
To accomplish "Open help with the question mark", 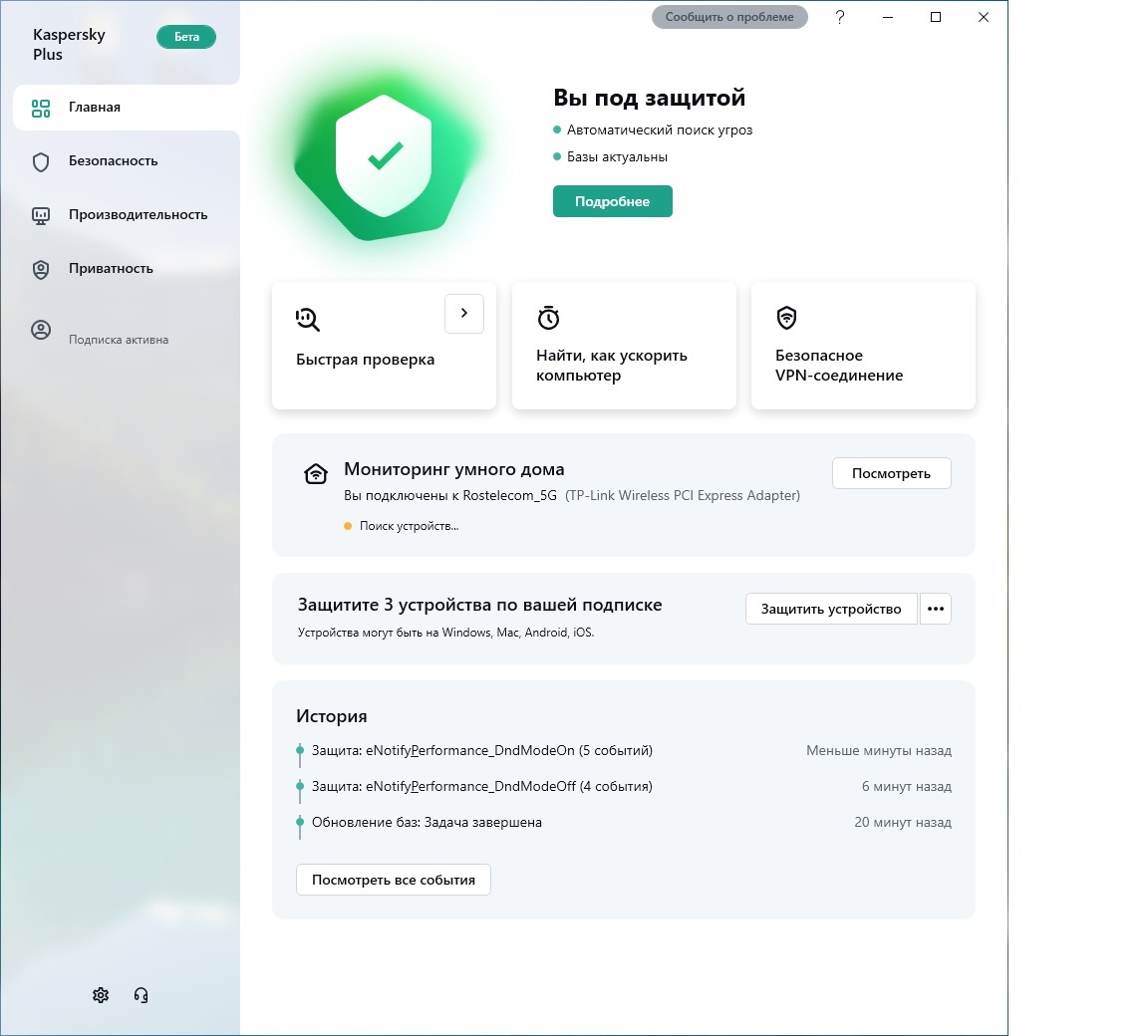I will coord(840,17).
